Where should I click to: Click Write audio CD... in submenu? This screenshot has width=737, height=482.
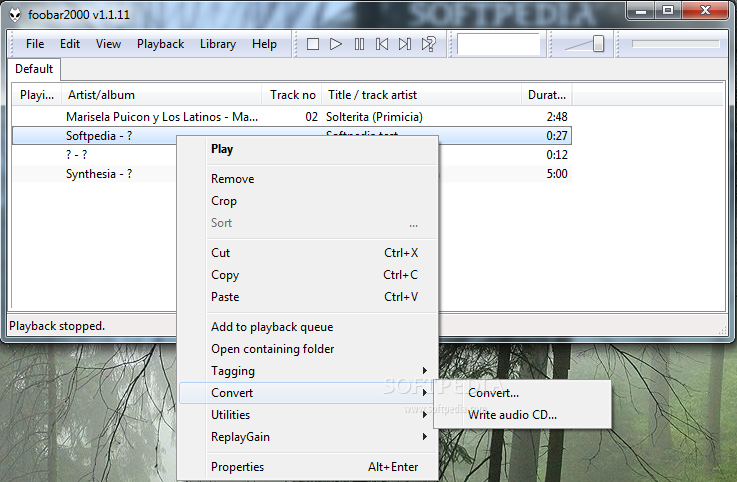[523, 415]
